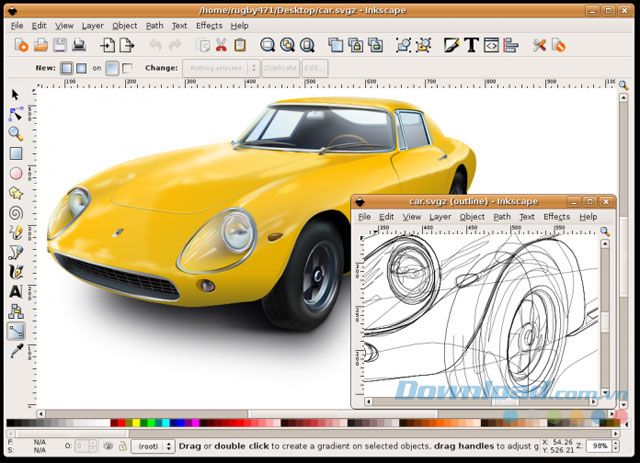Open the Path menu in main window
This screenshot has height=463, width=640.
click(x=154, y=26)
